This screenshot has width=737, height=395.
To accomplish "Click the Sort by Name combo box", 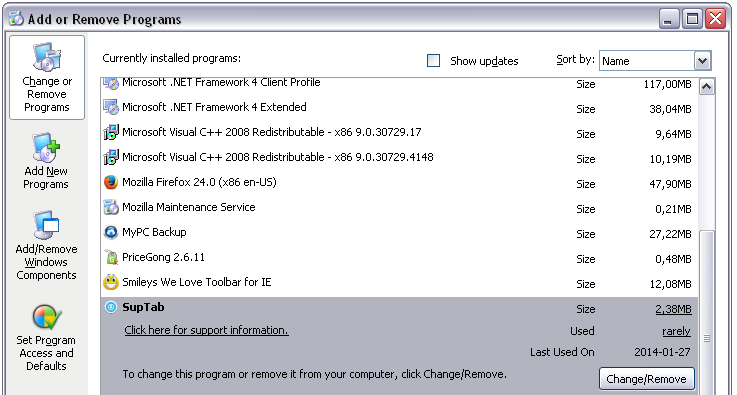I will point(655,61).
